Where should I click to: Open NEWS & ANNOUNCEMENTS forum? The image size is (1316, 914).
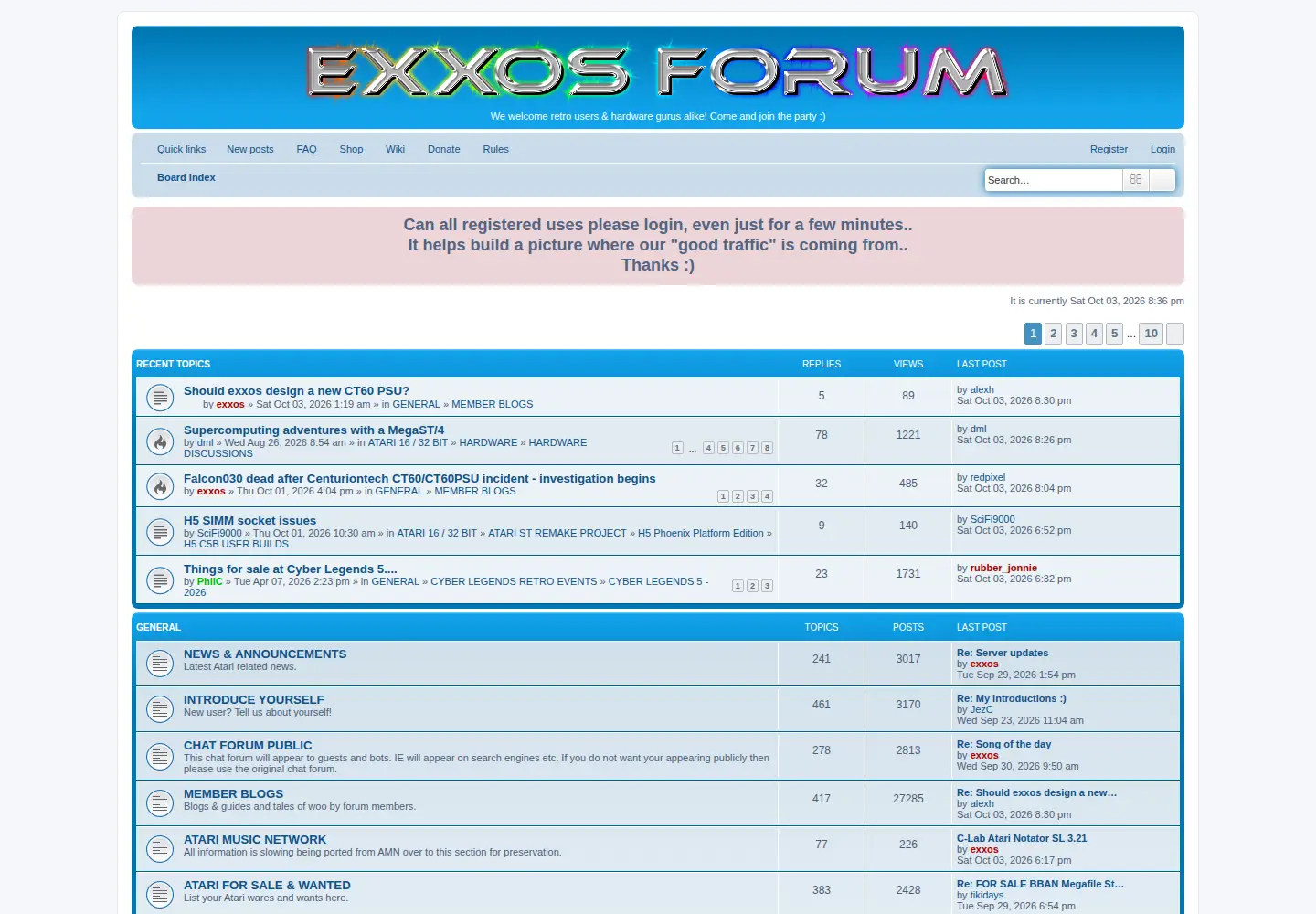click(265, 654)
